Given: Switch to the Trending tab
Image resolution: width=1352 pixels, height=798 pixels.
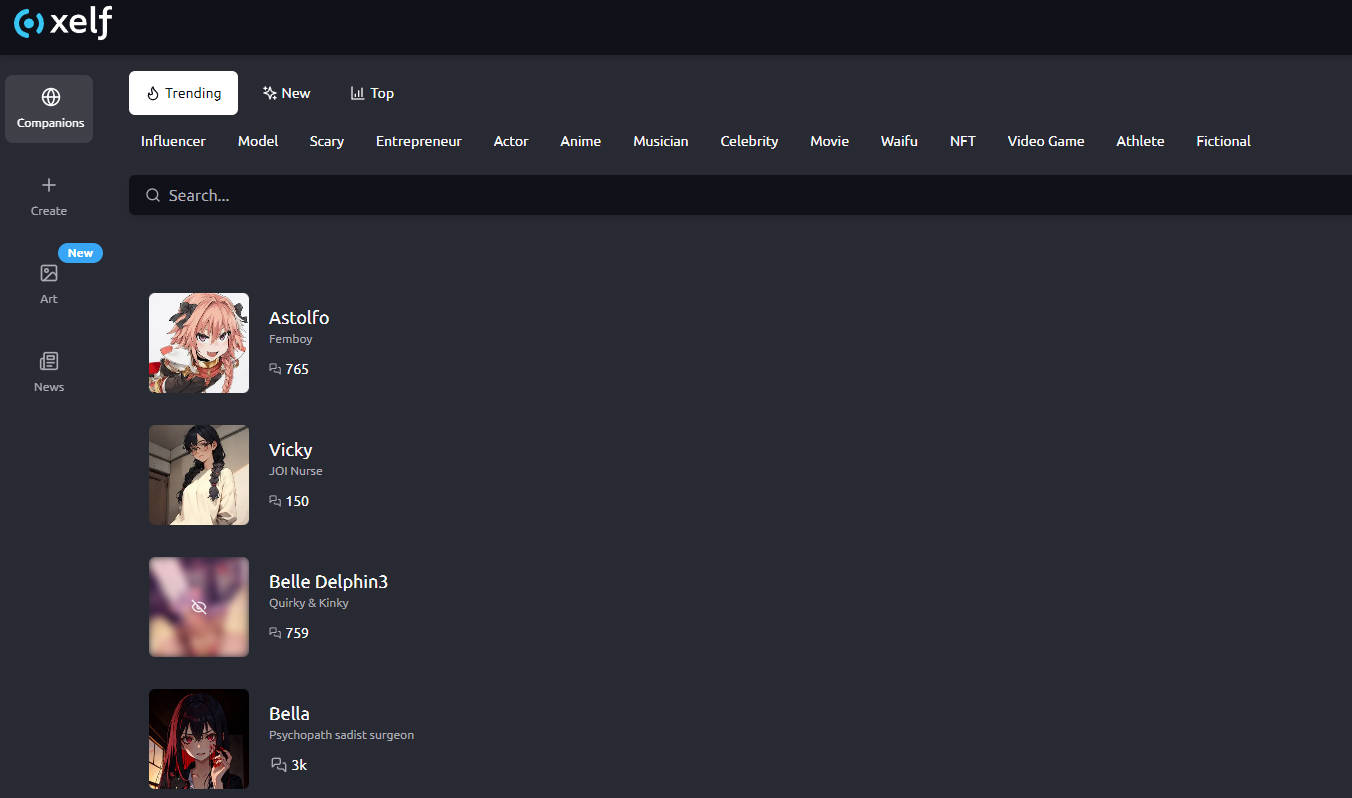Looking at the screenshot, I should click(x=183, y=93).
